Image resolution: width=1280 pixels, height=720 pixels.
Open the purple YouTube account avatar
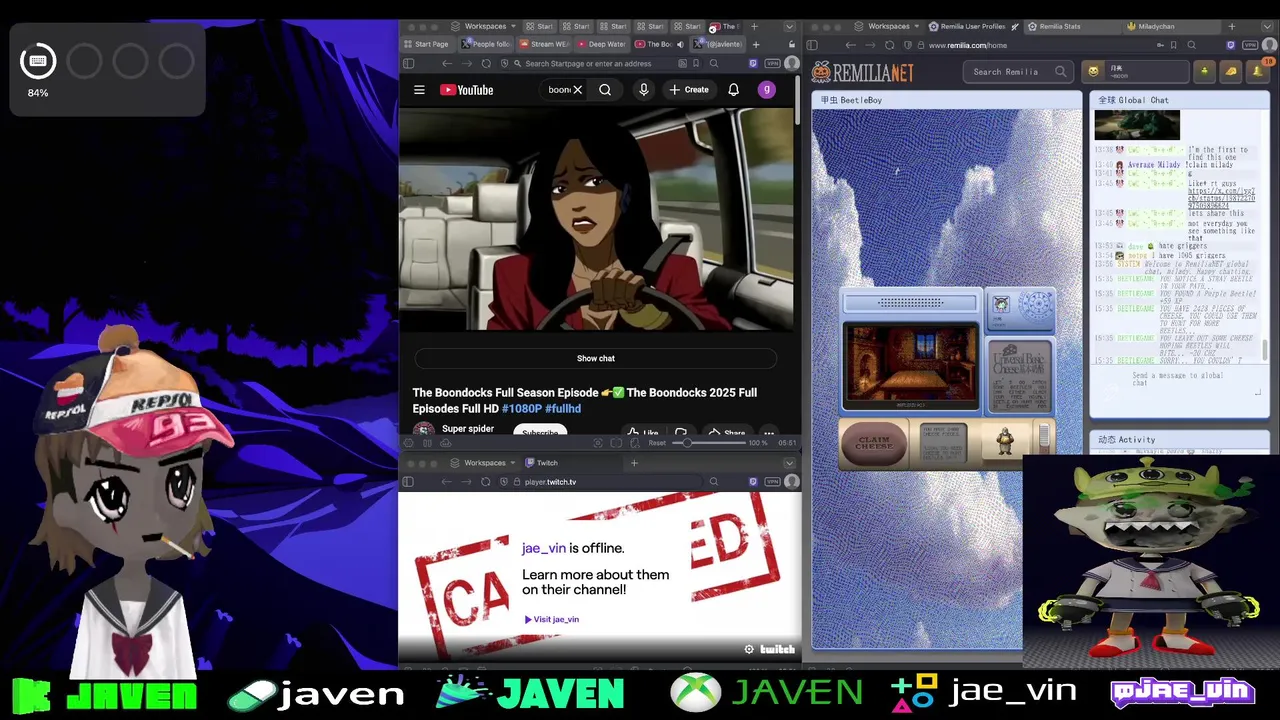[766, 90]
